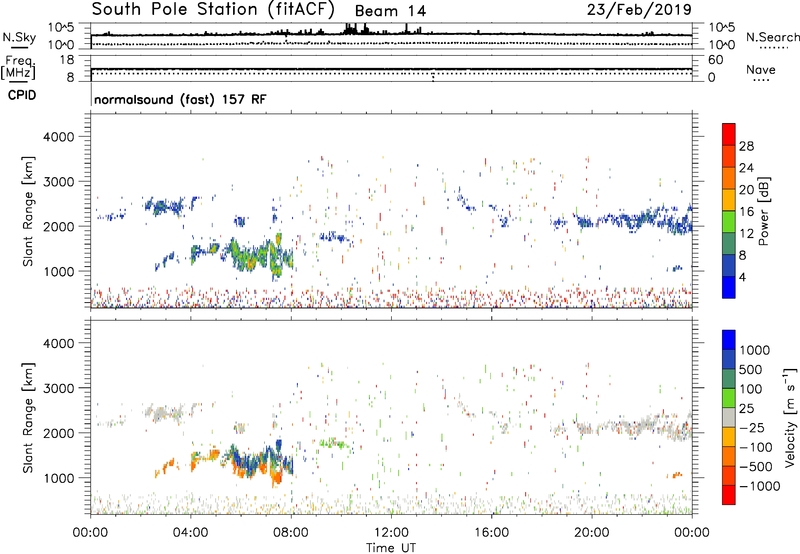Click the '4000' tick on power panel
Image resolution: width=800 pixels, height=554 pixels.
click(x=59, y=137)
